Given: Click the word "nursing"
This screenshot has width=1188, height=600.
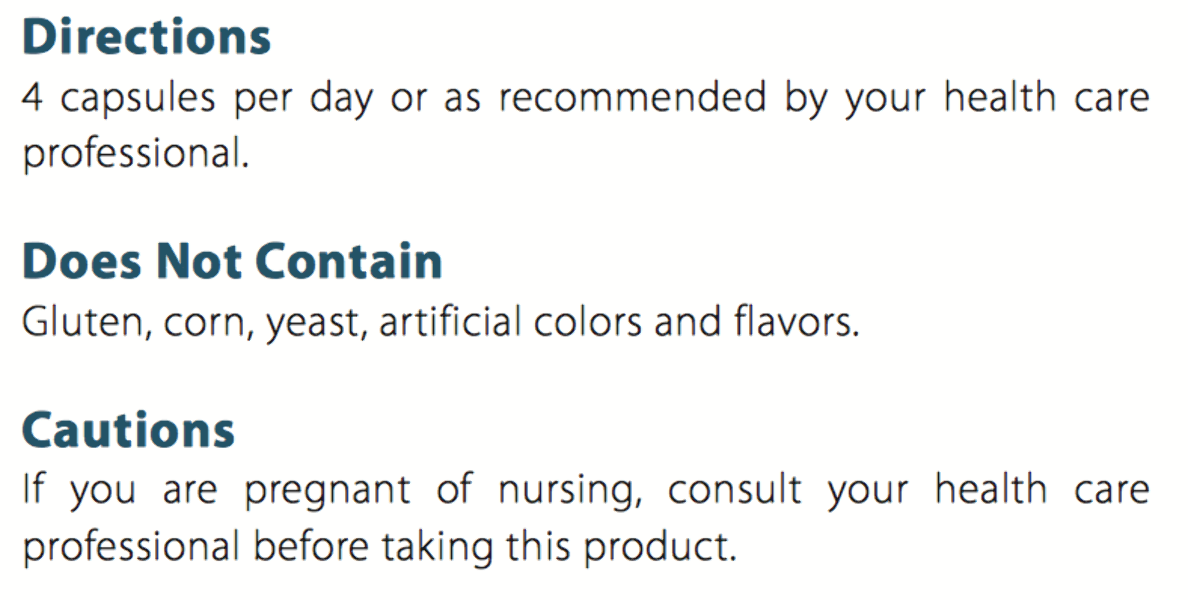Looking at the screenshot, I should coord(564,492).
